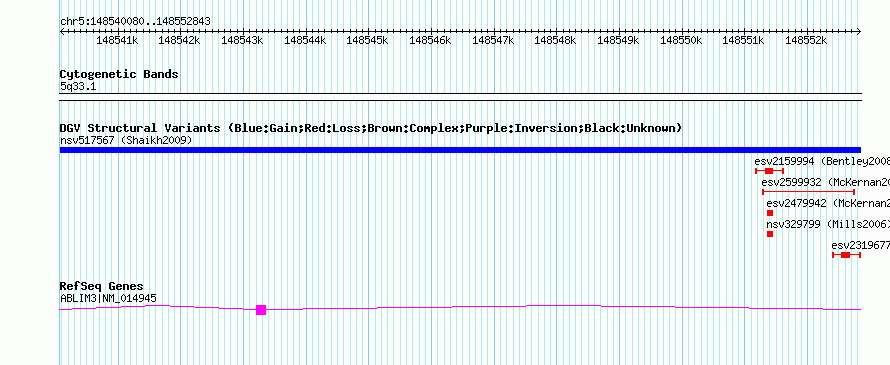
Task: Click the 148543k ruler tick label
Action: 242,40
